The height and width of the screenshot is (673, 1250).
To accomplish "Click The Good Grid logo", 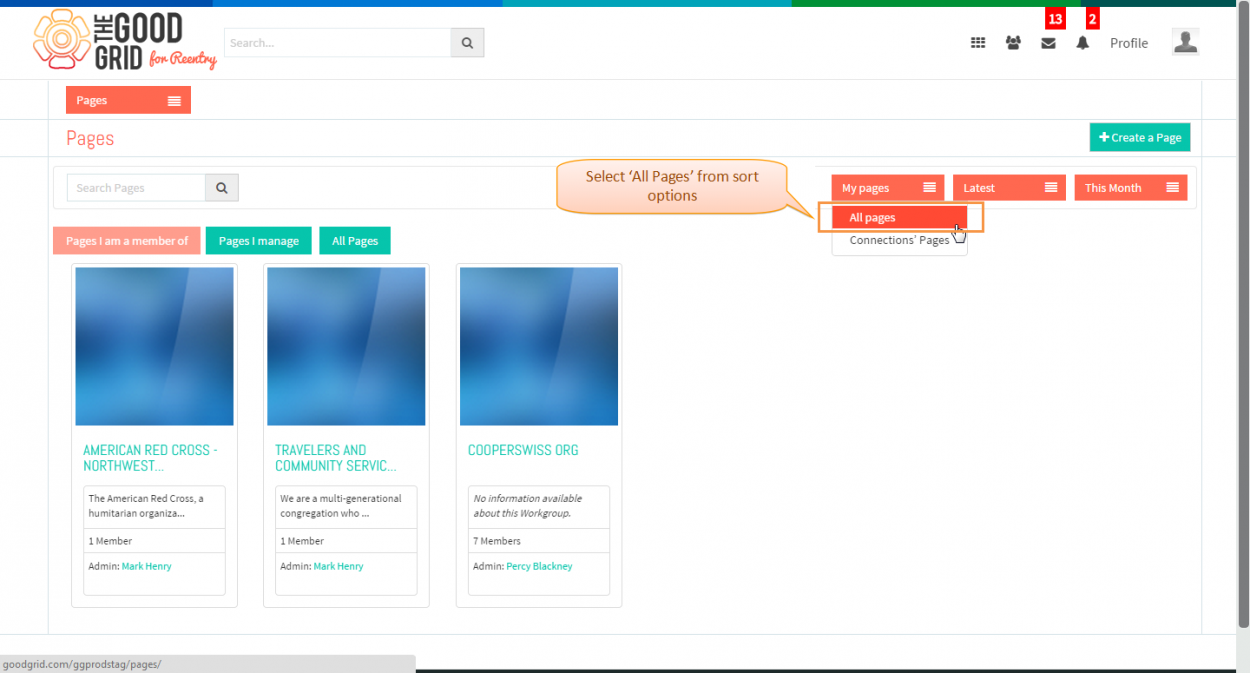I will pos(125,41).
